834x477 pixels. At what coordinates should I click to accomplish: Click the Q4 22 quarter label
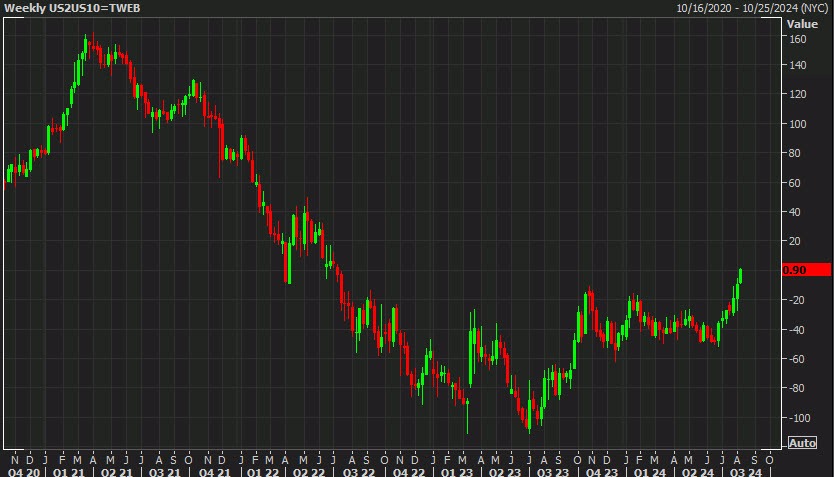click(408, 472)
